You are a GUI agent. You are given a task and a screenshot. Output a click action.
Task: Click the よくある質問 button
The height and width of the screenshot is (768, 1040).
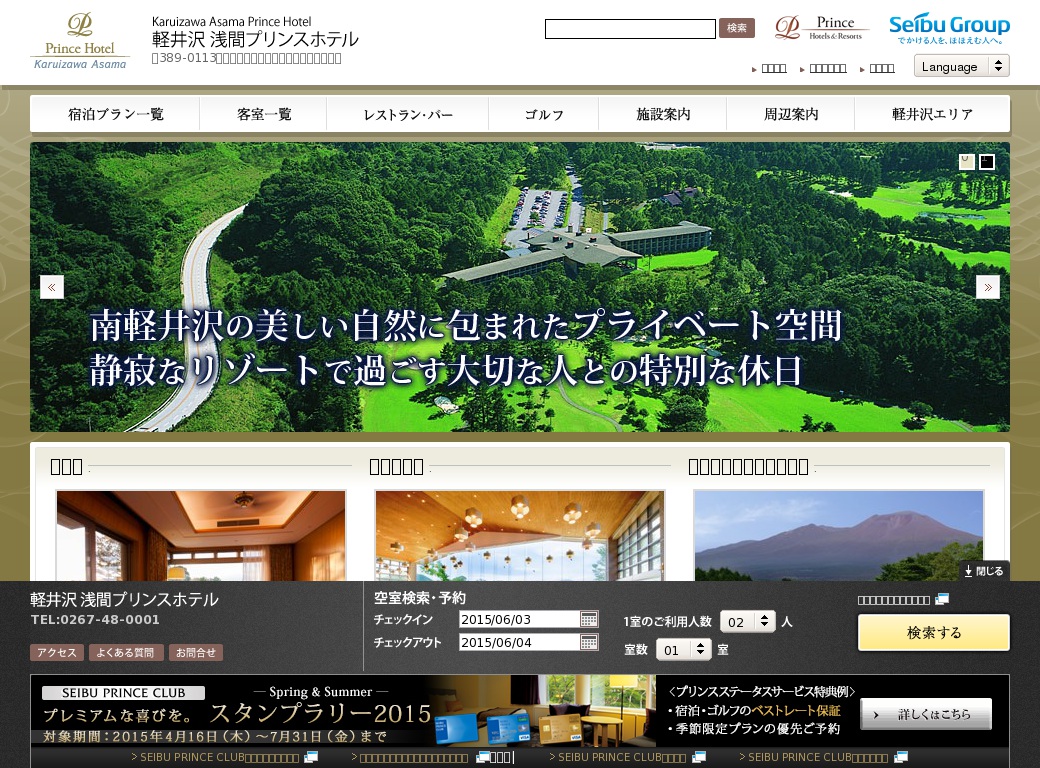click(125, 653)
